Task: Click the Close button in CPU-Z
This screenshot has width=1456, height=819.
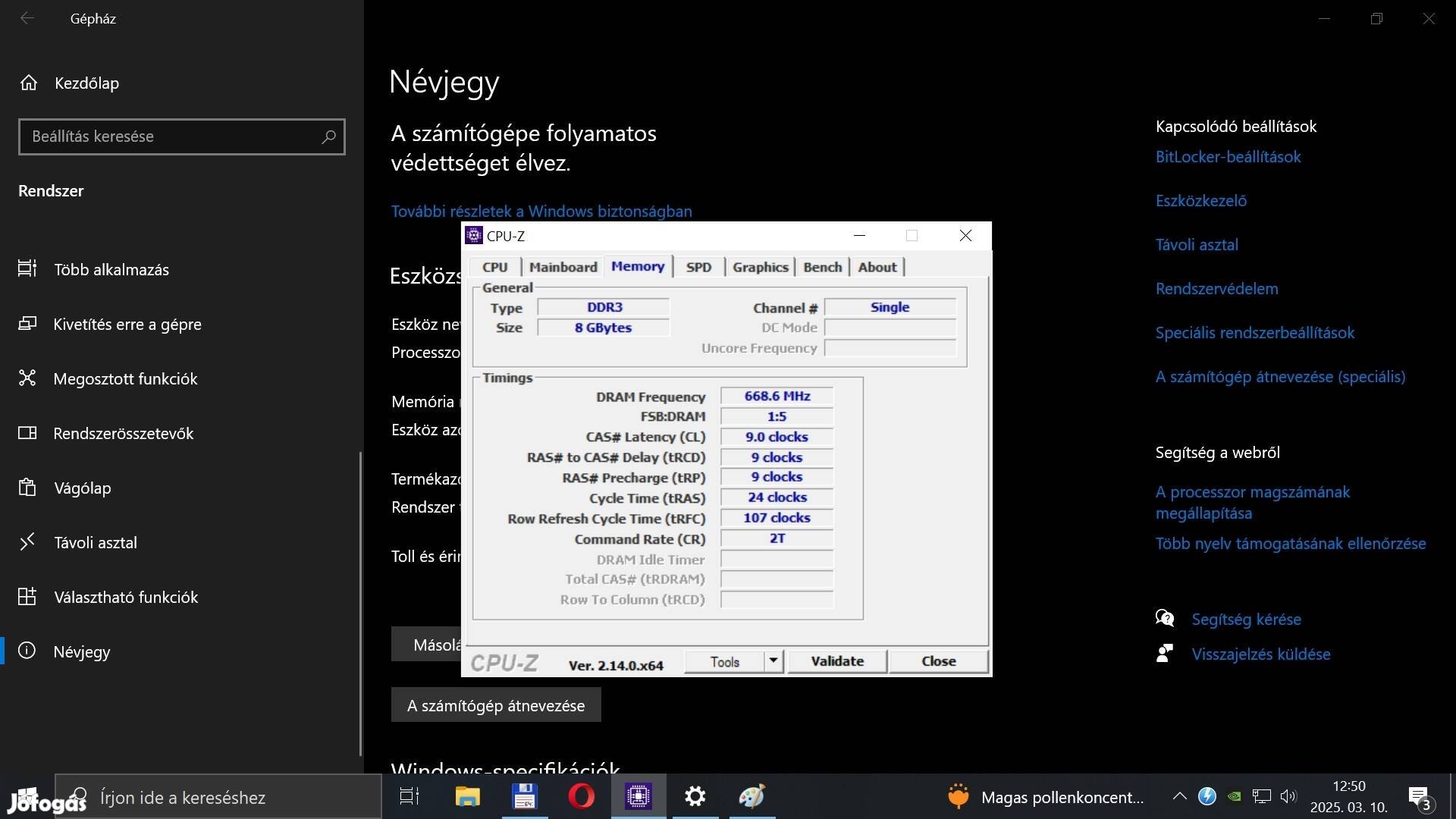Action: pos(938,661)
